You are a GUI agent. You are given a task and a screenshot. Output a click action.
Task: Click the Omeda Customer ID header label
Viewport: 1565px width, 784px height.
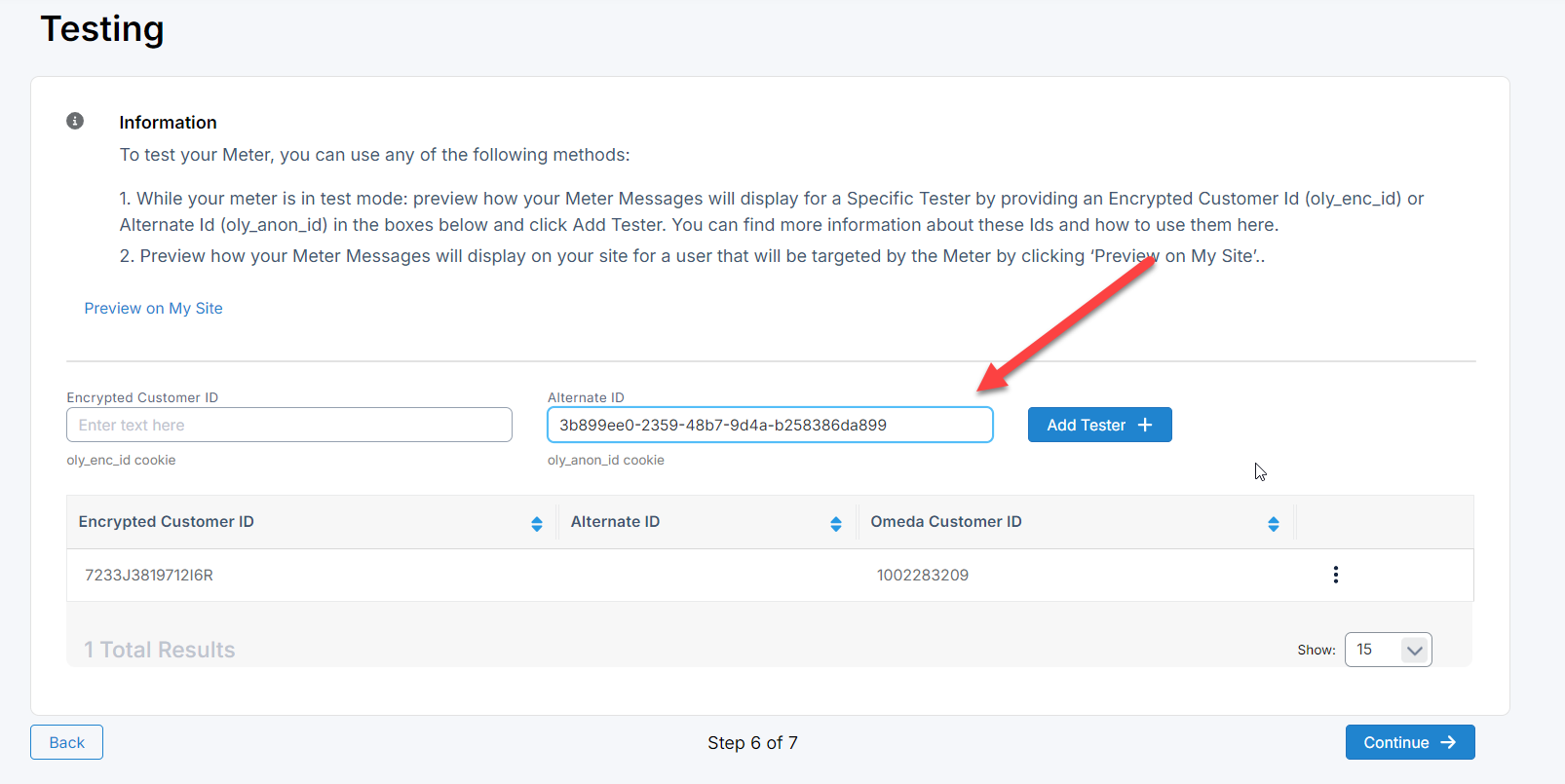coord(945,522)
